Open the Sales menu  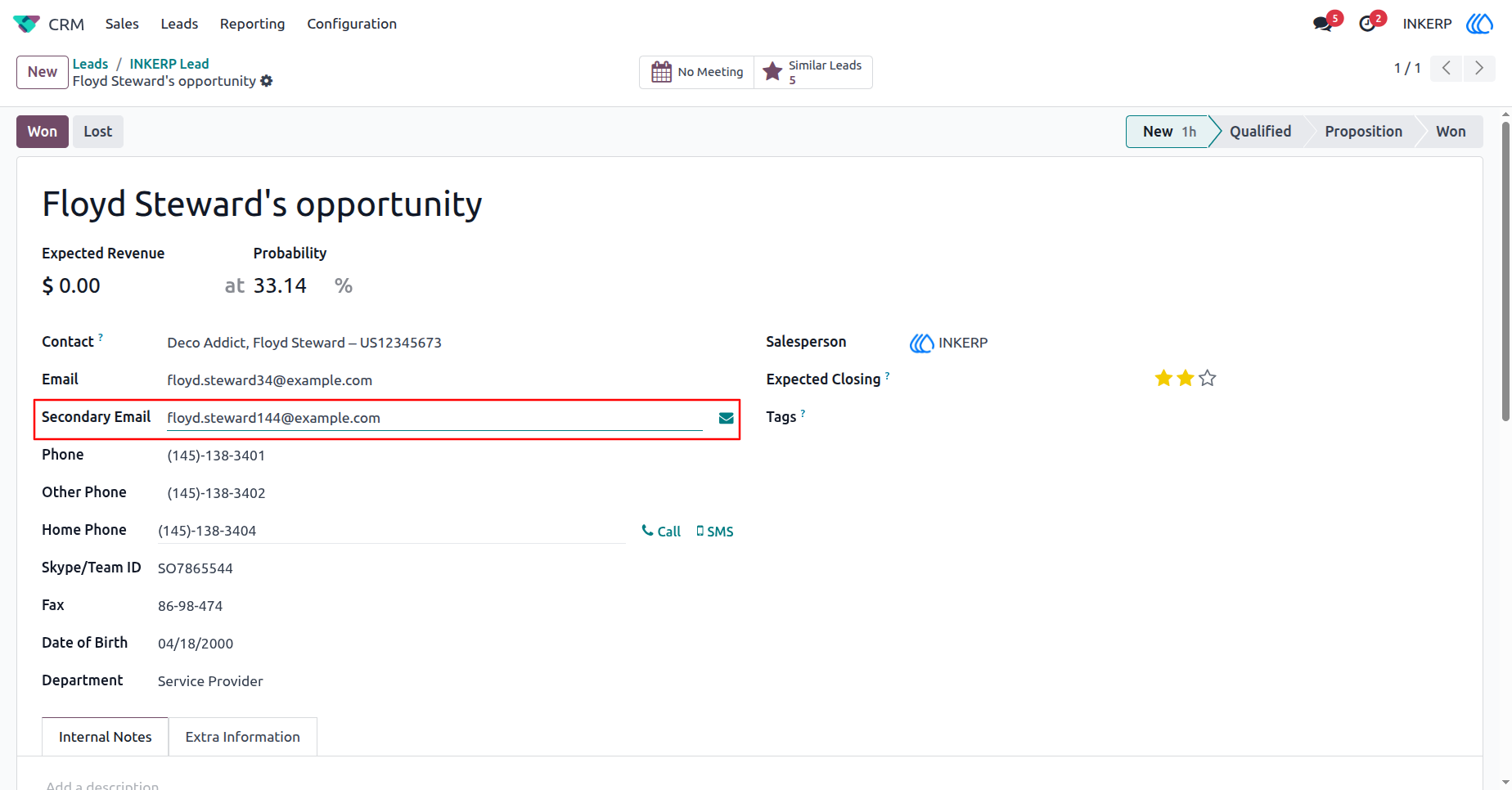[x=122, y=24]
